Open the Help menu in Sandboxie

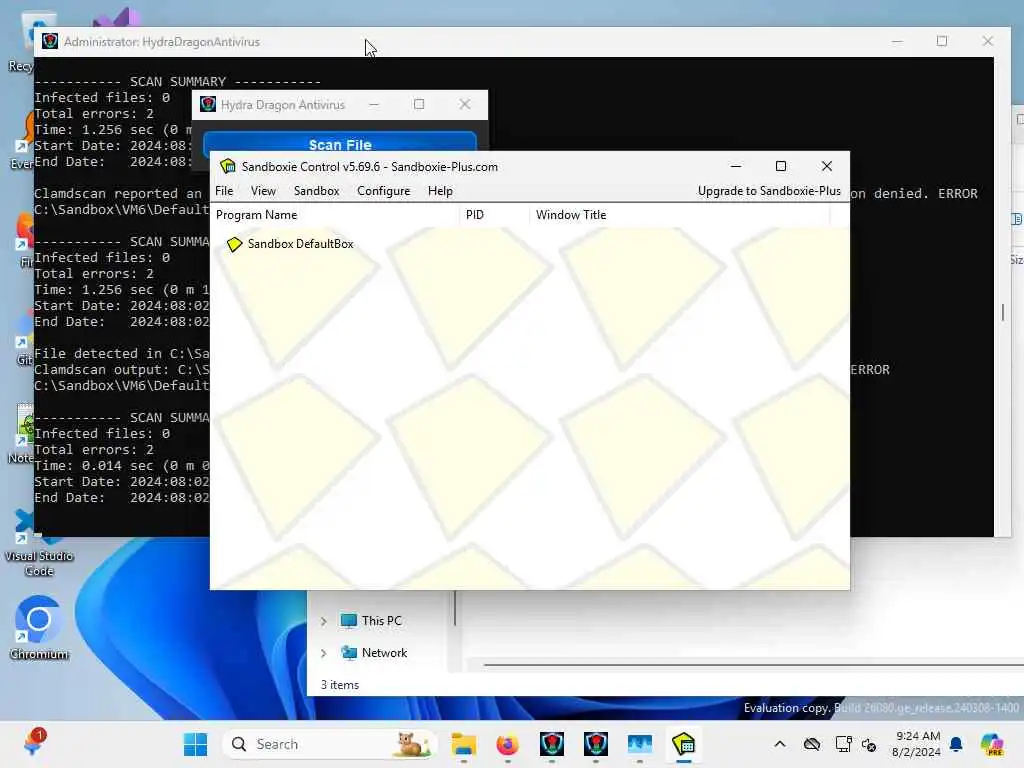(440, 191)
